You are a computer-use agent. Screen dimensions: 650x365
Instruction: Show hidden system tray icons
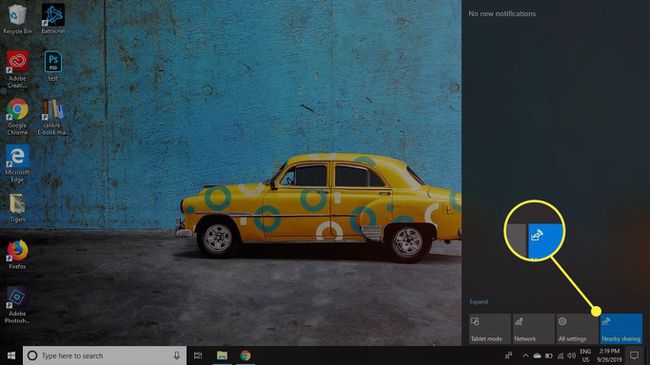point(525,355)
